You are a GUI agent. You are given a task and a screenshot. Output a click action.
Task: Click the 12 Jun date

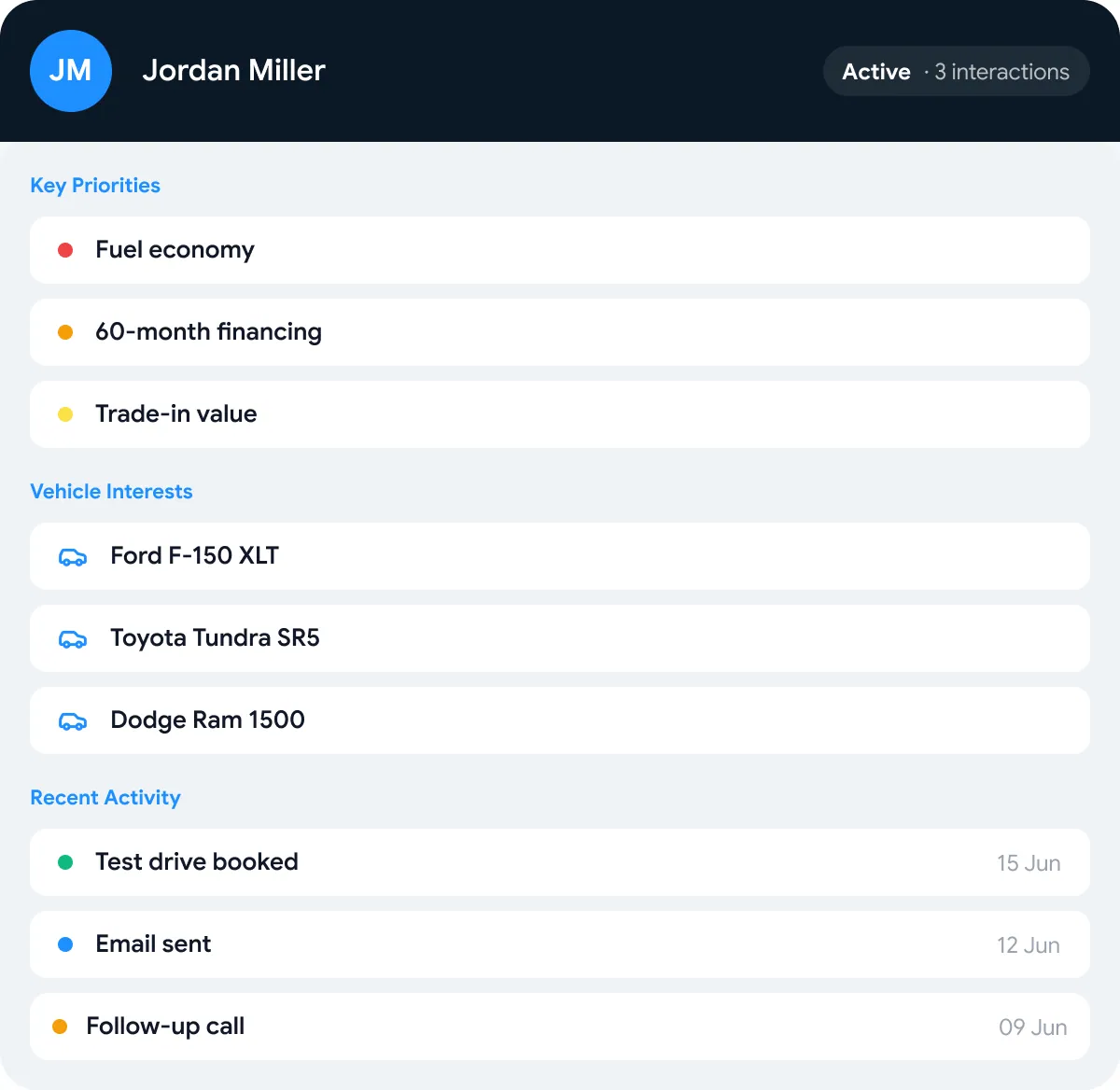point(1029,945)
